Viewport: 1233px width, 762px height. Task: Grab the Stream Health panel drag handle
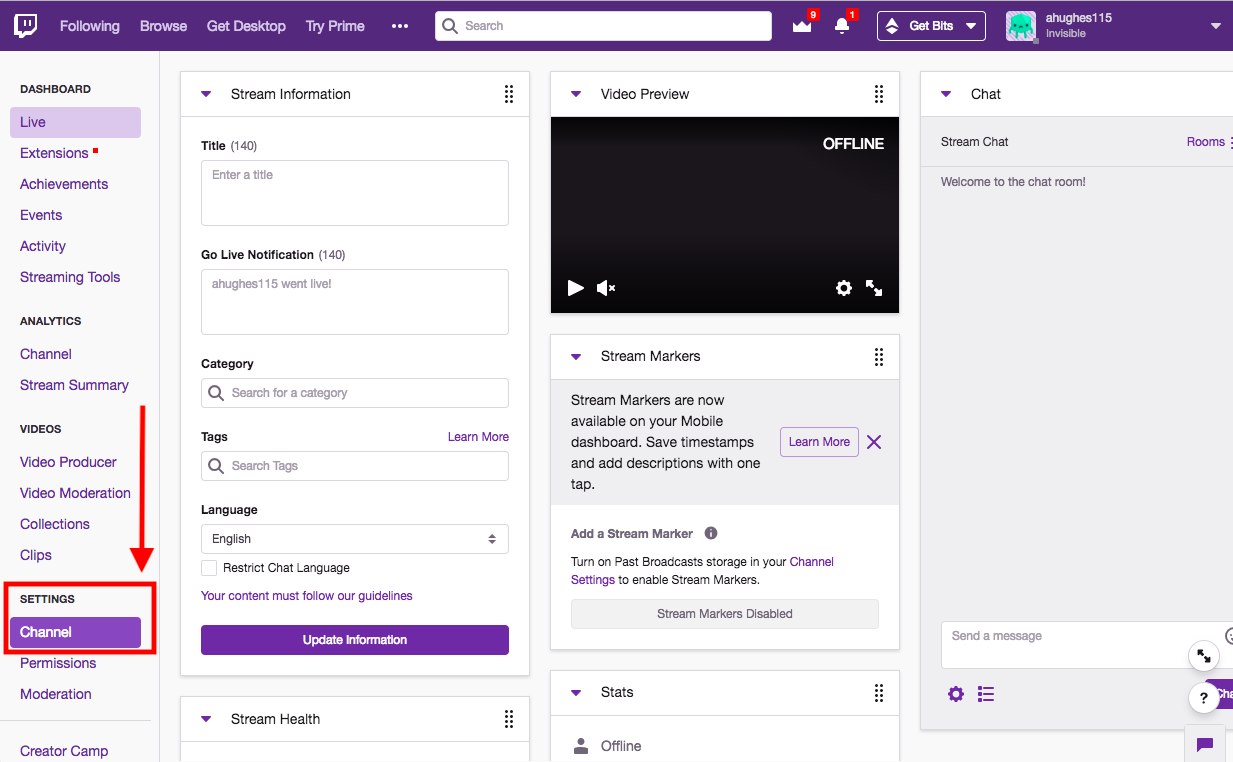(x=509, y=719)
